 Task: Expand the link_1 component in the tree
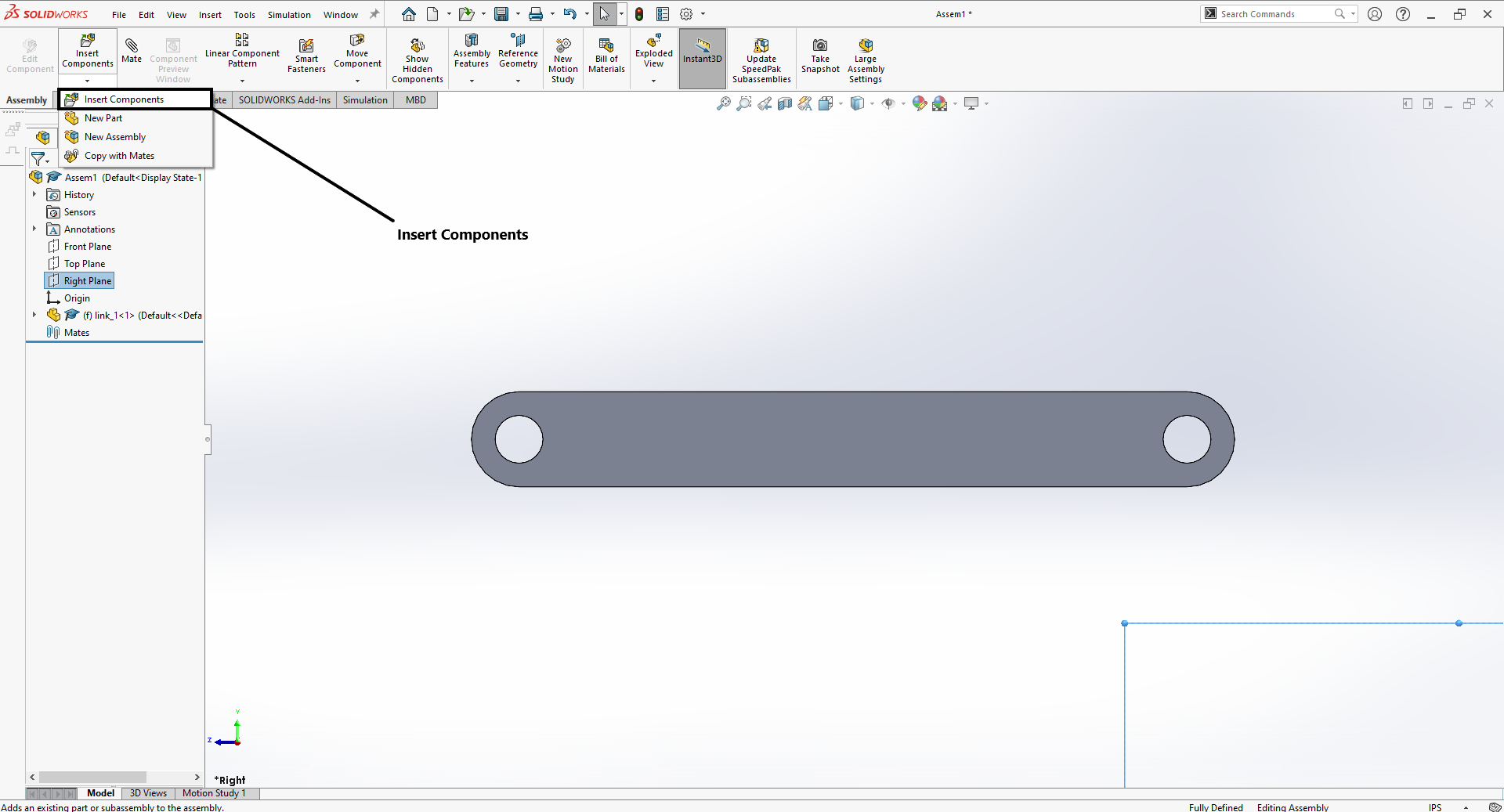coord(34,315)
